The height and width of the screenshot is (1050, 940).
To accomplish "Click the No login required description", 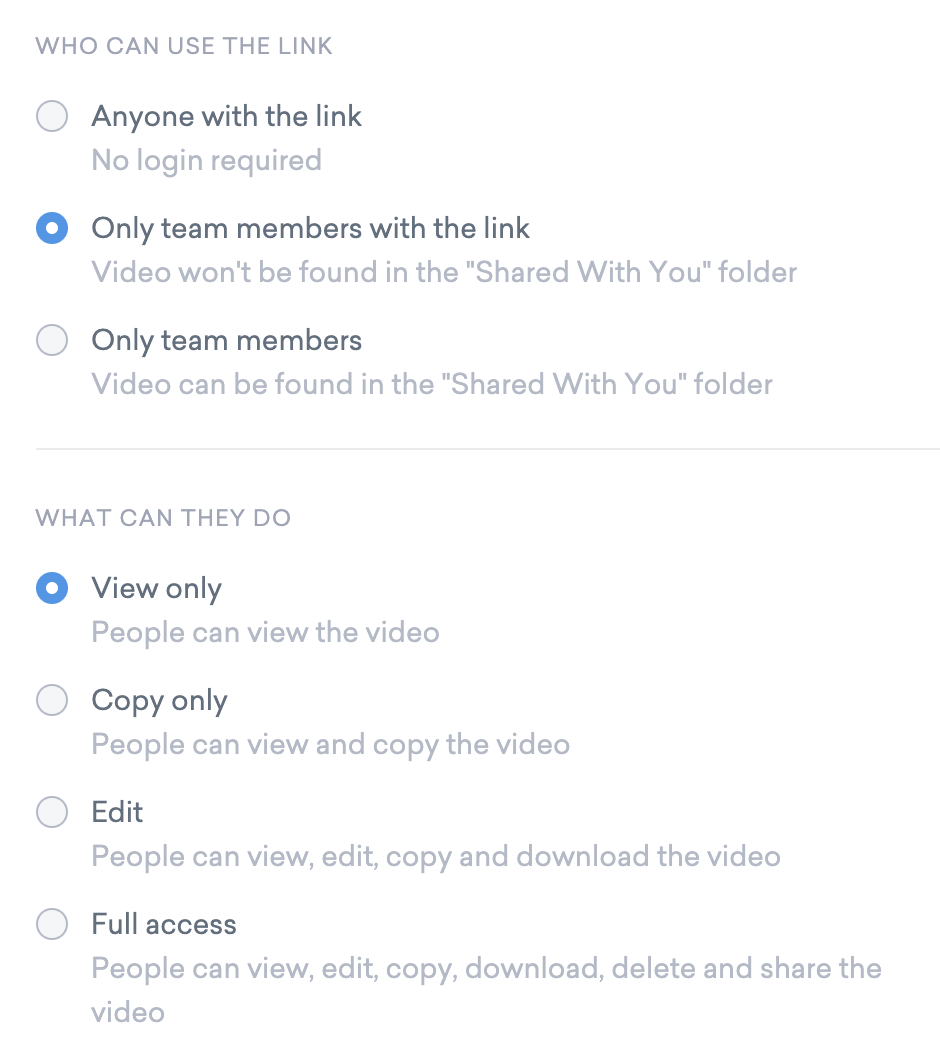I will pos(206,160).
